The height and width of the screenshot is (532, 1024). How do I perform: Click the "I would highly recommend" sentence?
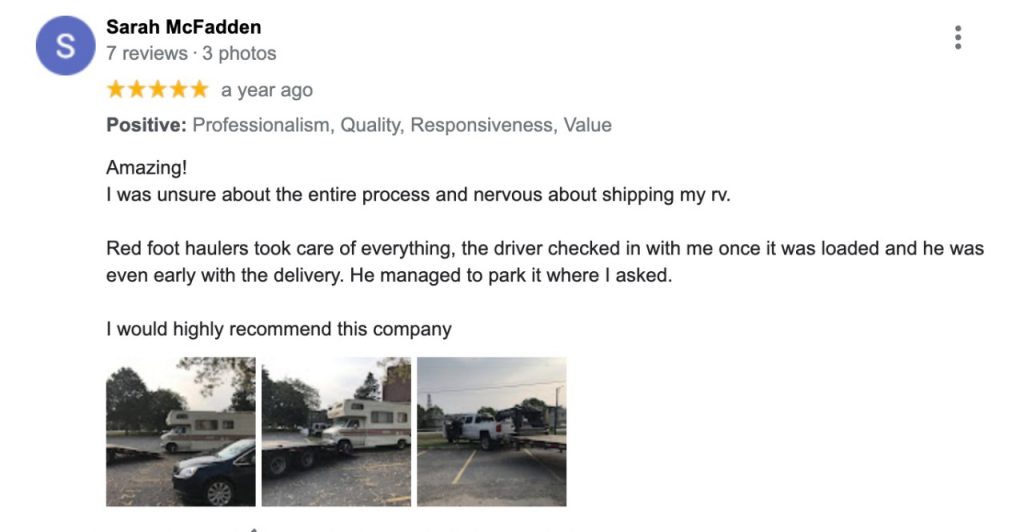pyautogui.click(x=279, y=328)
